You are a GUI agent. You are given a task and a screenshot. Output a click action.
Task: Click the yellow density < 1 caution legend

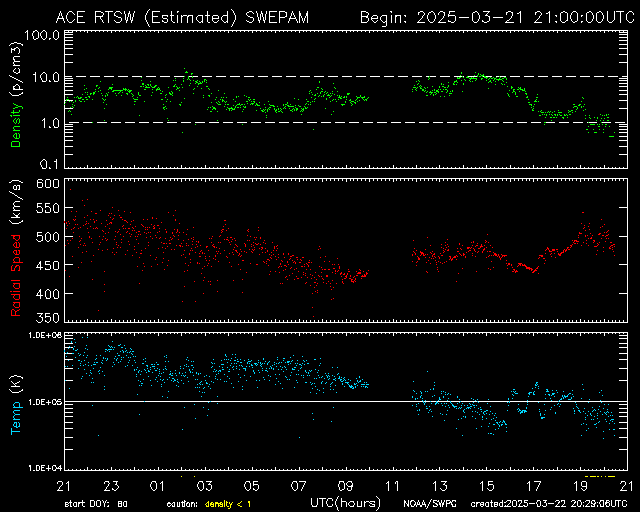tap(228, 504)
